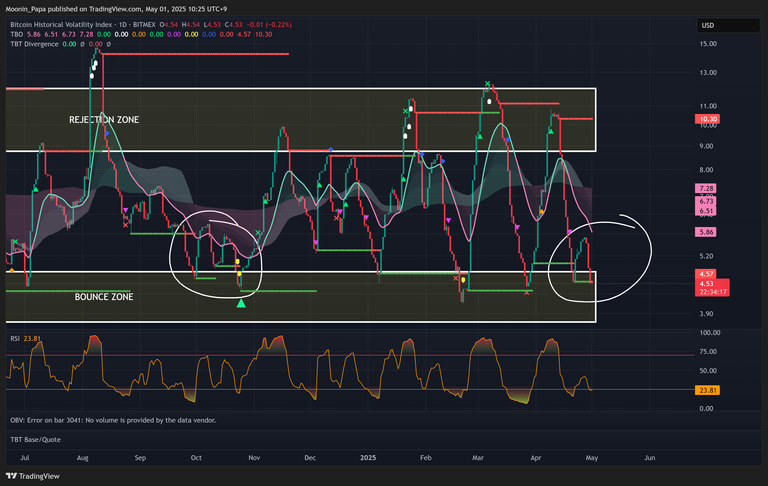
Task: Click the current price 4.53 countdown label
Action: coord(712,288)
